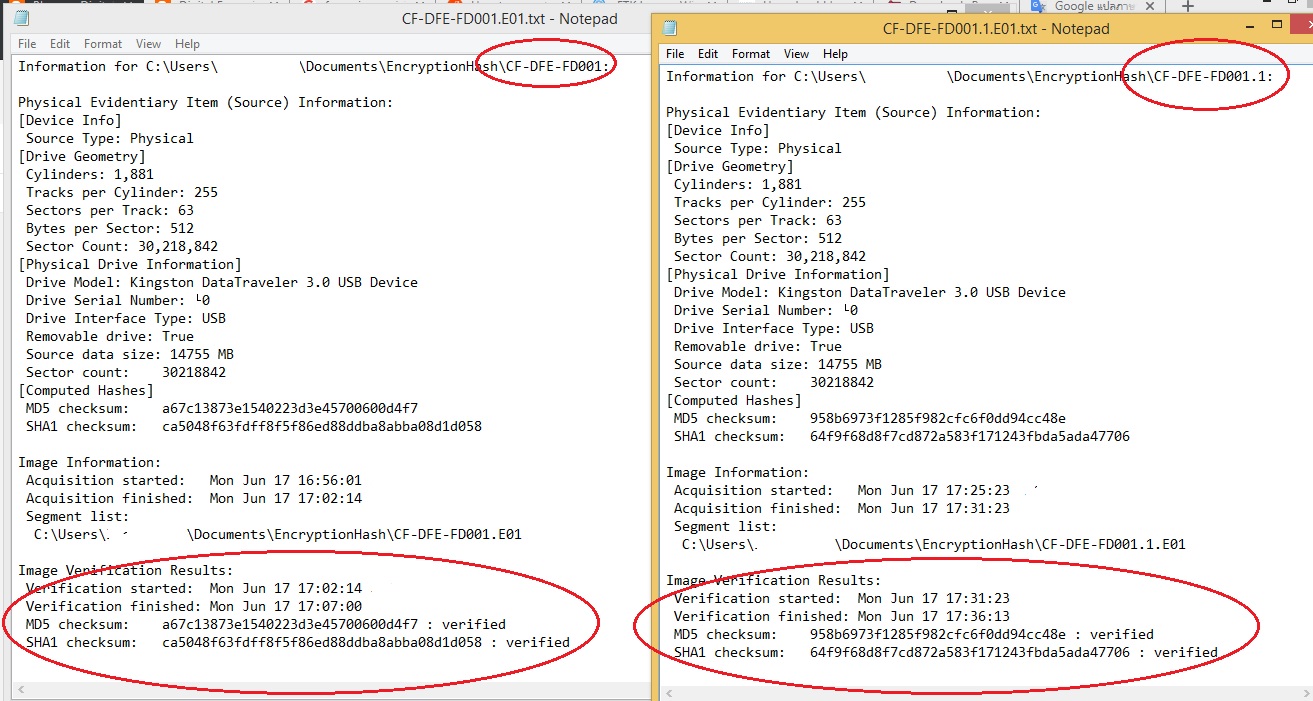
Task: Click 'Acquisition started: Mon Jun 17 17:25:23' line
Action: point(842,490)
